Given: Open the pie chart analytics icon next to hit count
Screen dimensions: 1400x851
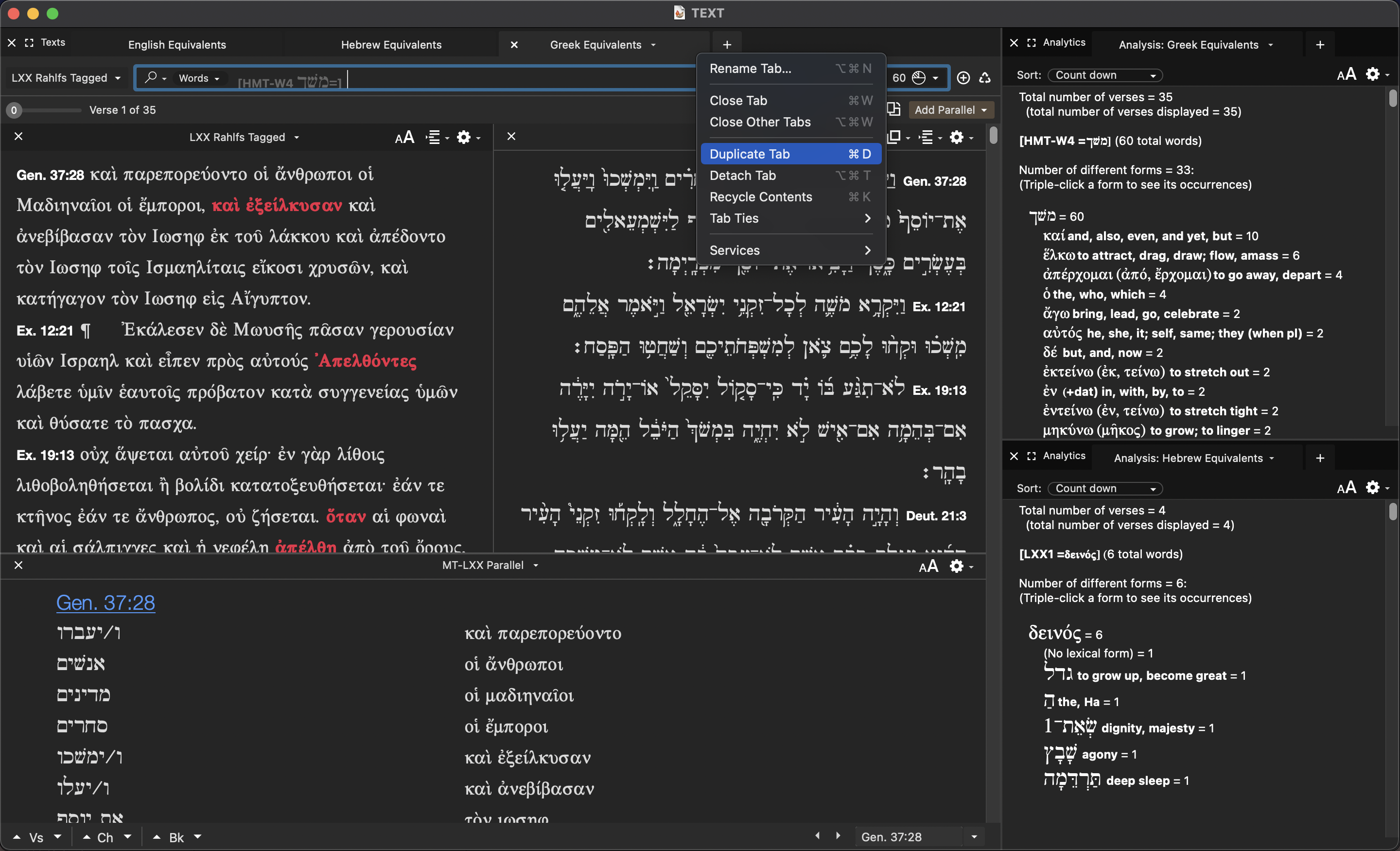Looking at the screenshot, I should (x=919, y=78).
